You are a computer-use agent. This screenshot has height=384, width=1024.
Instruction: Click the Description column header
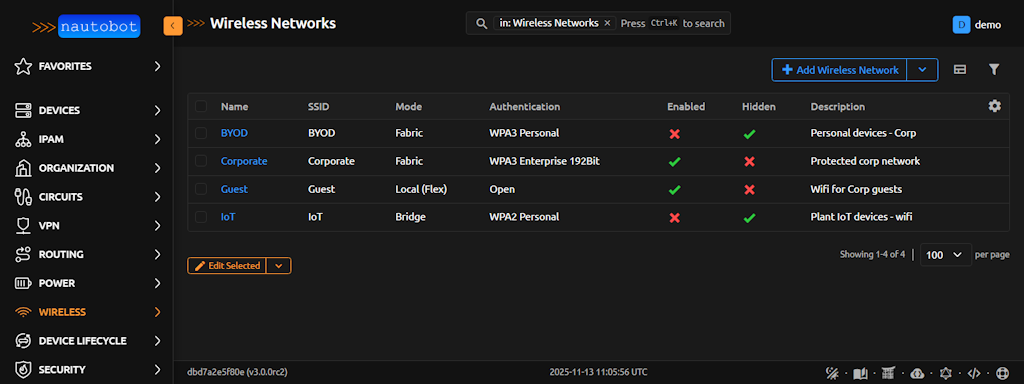837,106
